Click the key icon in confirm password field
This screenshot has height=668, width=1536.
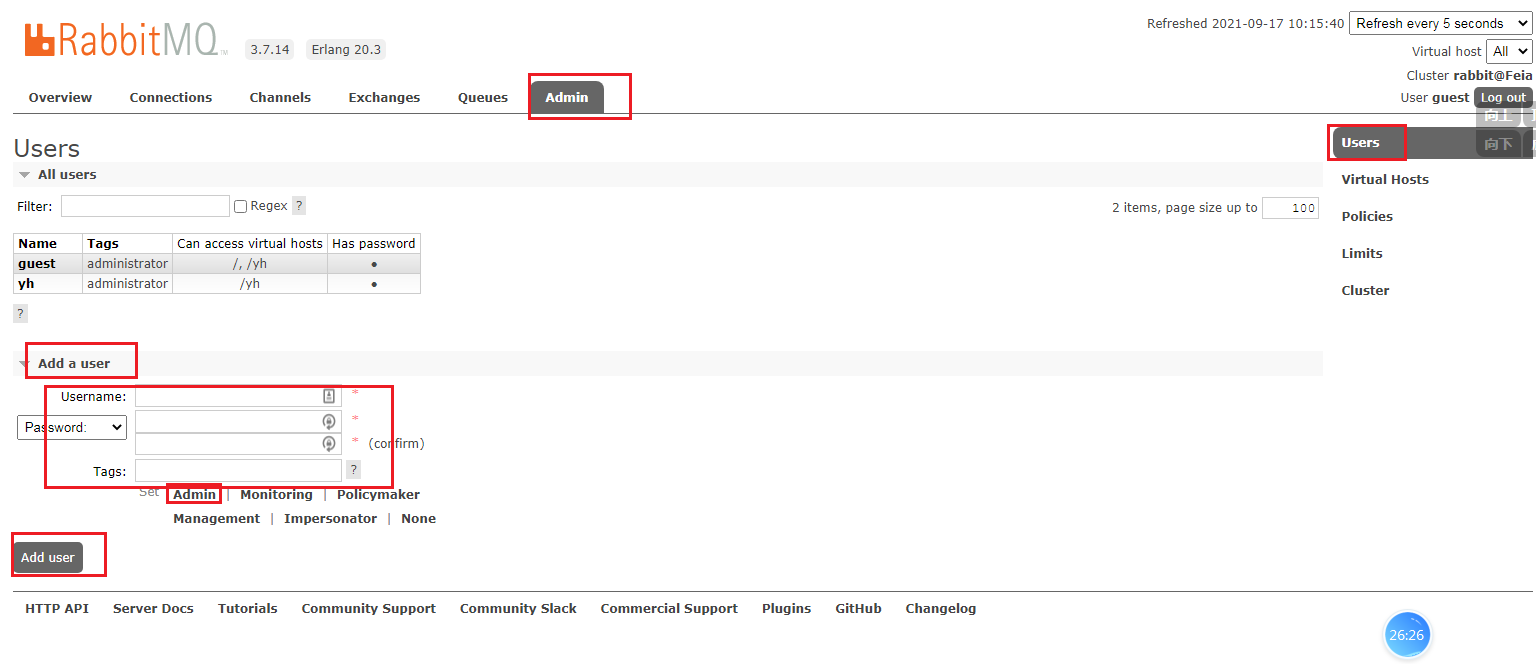click(x=328, y=443)
